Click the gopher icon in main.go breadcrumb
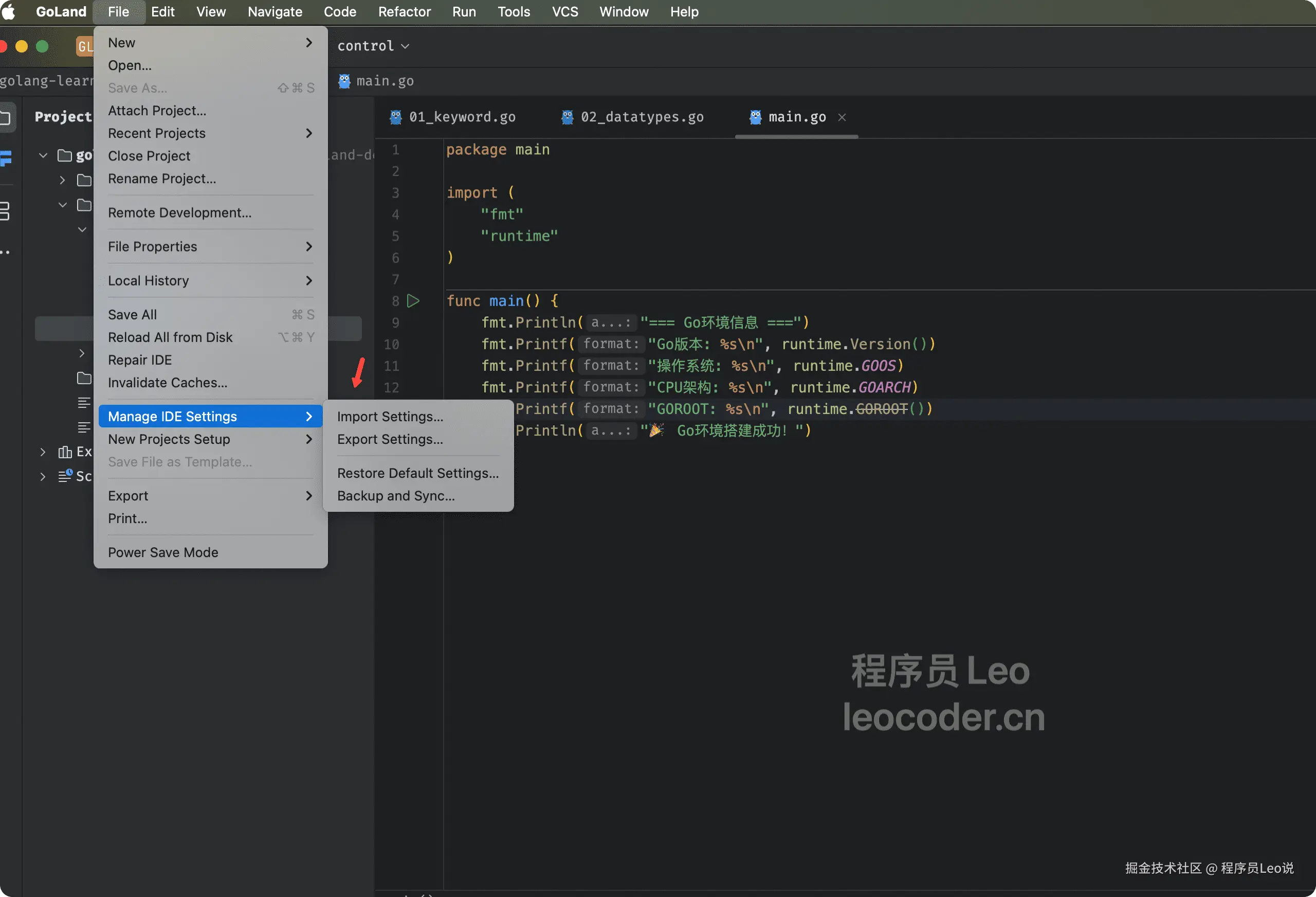Screen dimensions: 1316x897 click(x=344, y=81)
